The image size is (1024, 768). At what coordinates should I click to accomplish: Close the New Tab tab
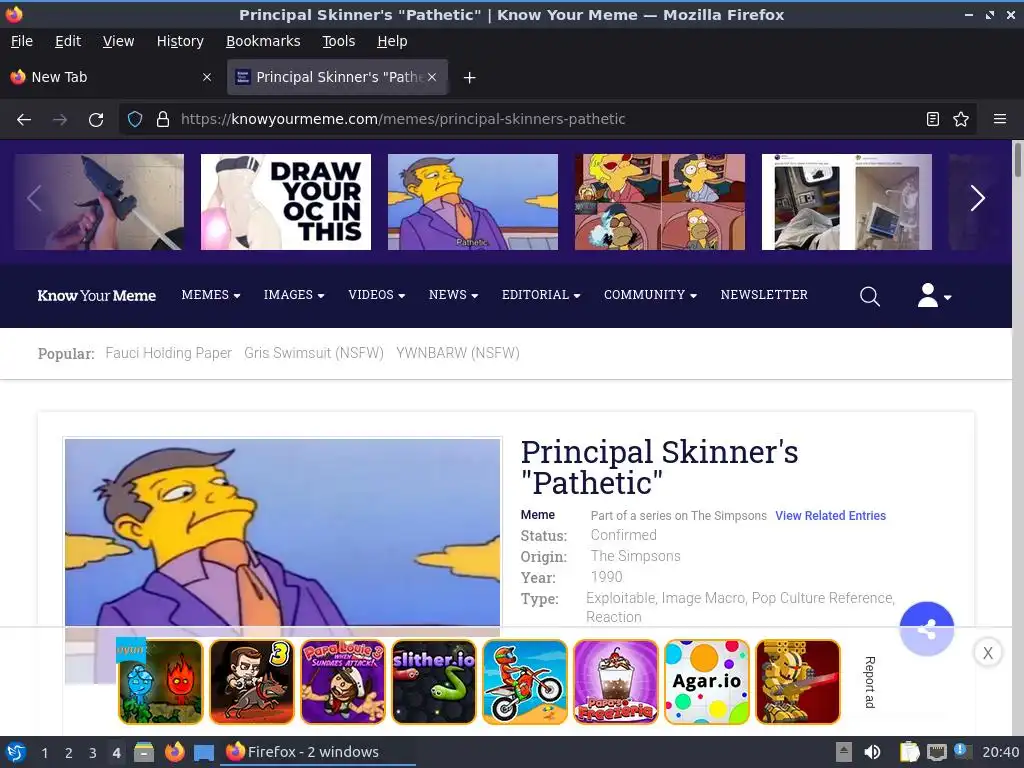pos(207,77)
